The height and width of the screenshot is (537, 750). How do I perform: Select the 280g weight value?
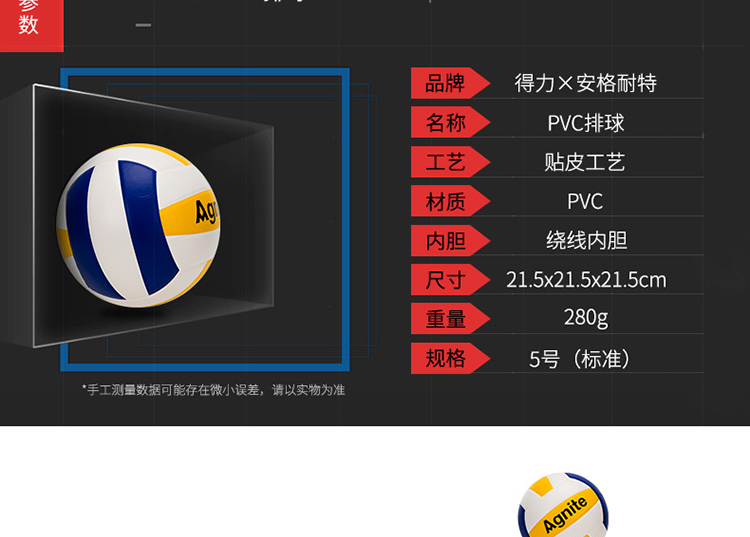585,318
